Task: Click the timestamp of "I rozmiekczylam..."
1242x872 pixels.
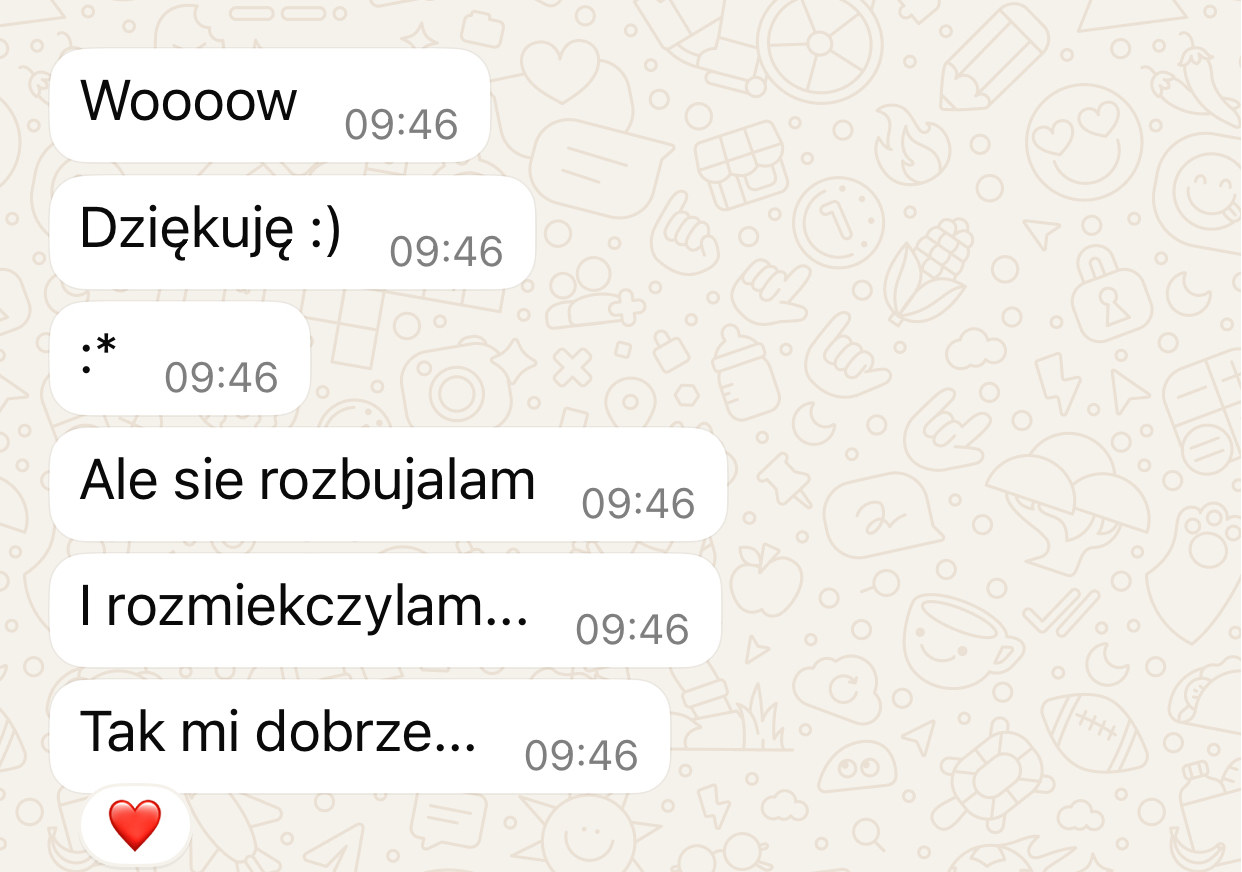Action: click(x=632, y=629)
